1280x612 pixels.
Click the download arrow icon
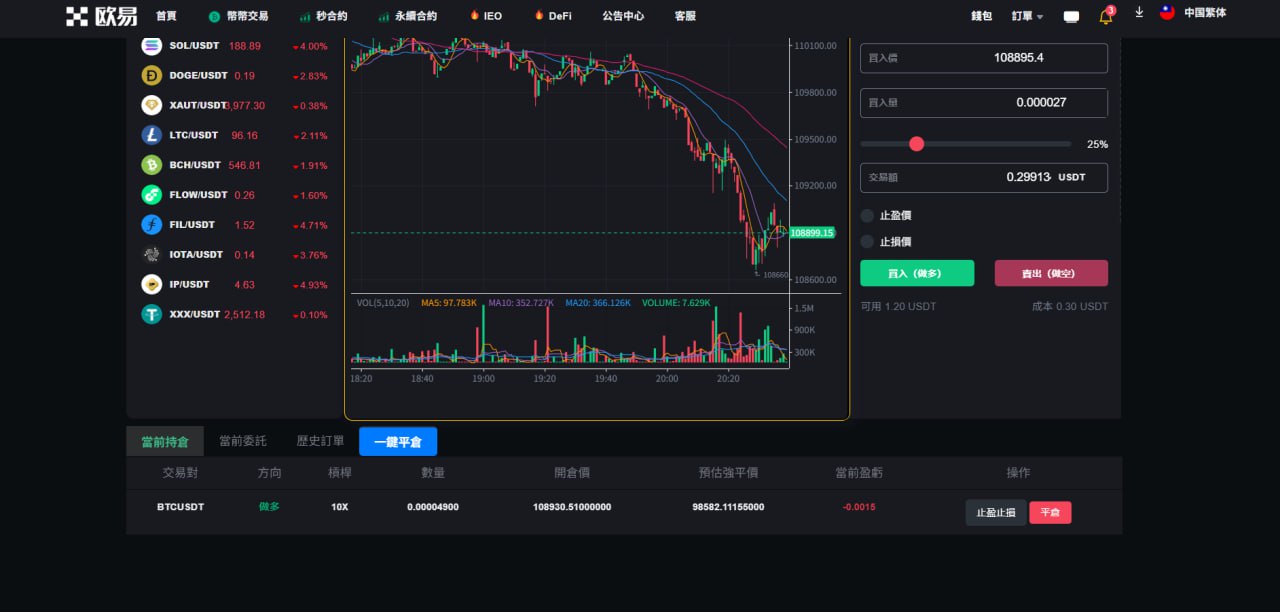[x=1139, y=13]
